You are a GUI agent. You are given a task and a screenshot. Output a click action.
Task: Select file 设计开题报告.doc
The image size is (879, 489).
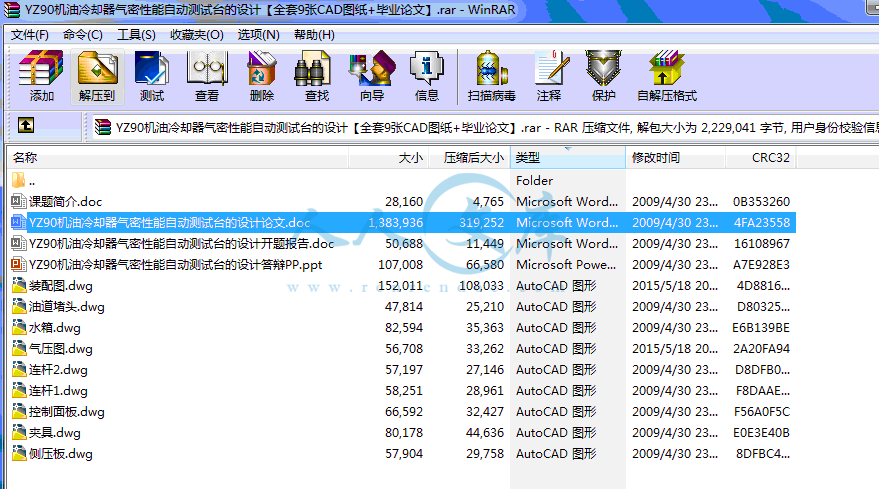(182, 243)
